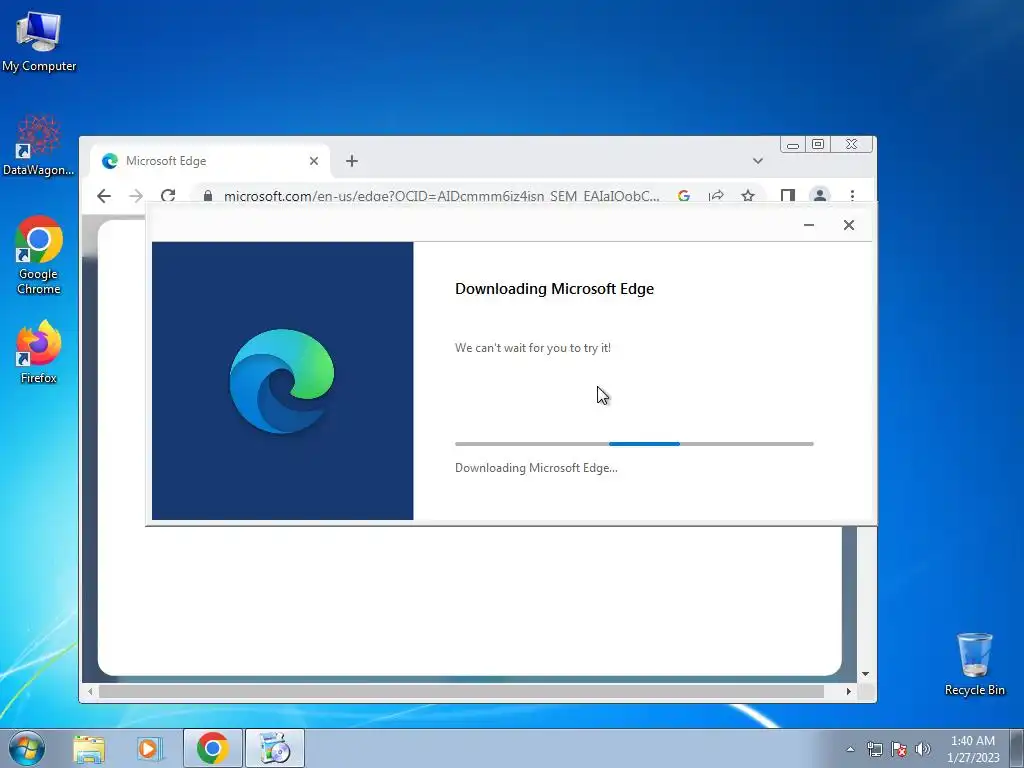Click the forward navigation arrow in Chrome
The width and height of the screenshot is (1024, 768).
[136, 196]
